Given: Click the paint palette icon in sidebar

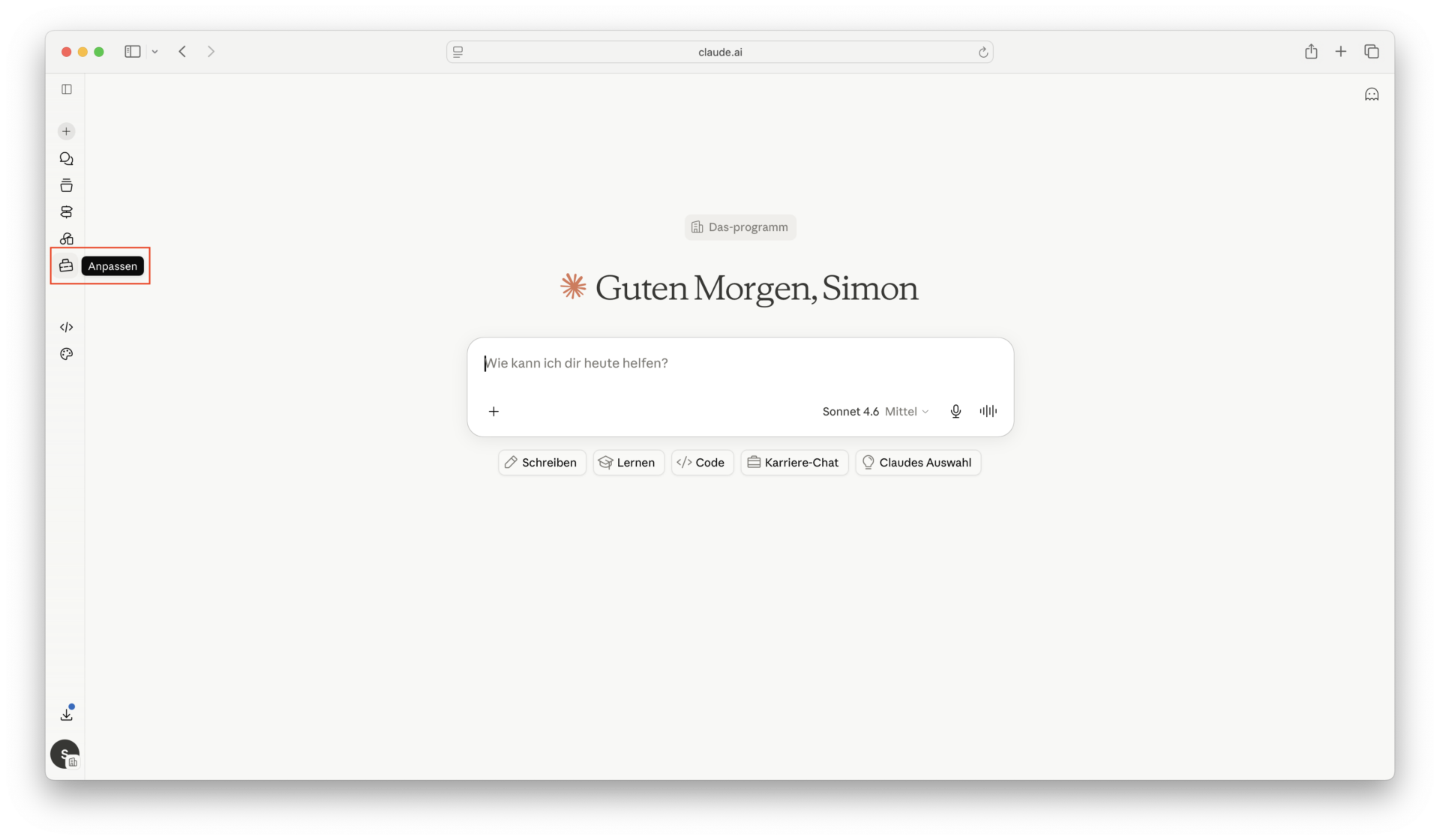Looking at the screenshot, I should tap(67, 354).
